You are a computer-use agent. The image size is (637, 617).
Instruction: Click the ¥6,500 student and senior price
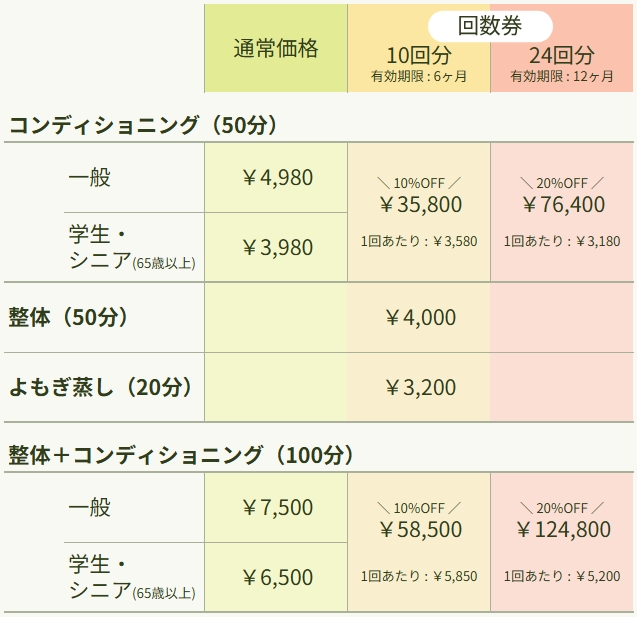(x=276, y=577)
